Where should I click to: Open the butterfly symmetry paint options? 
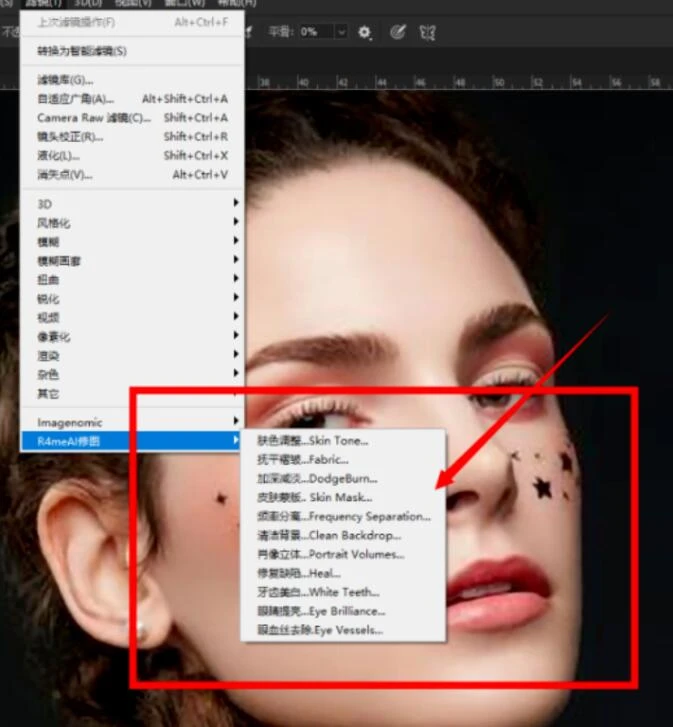click(427, 32)
